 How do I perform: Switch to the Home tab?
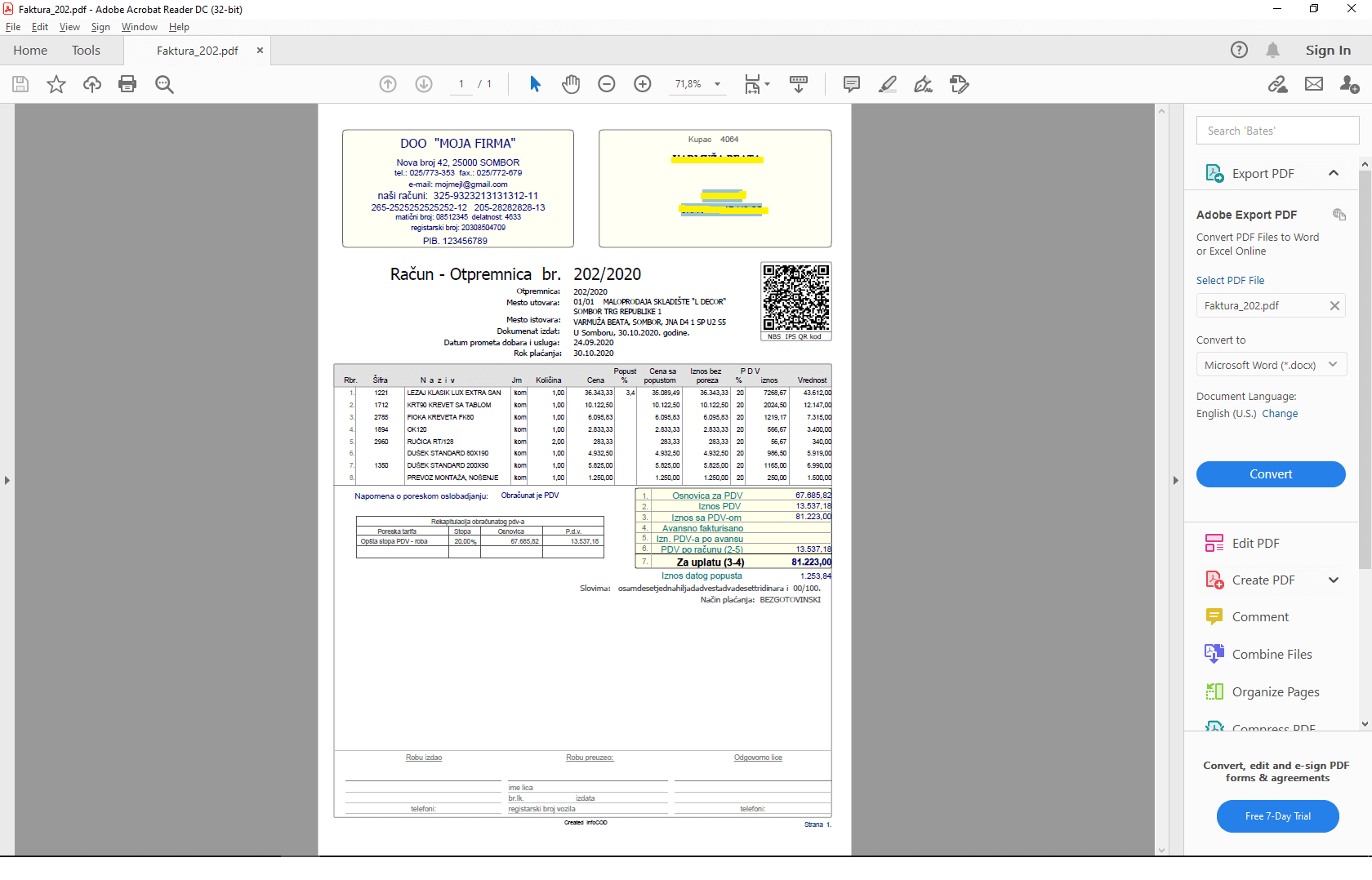30,50
